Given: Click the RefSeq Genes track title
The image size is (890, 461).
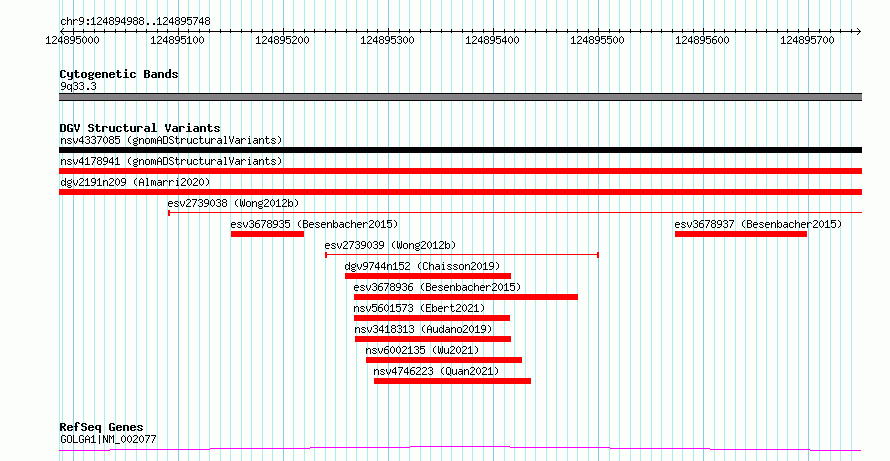Looking at the screenshot, I should pyautogui.click(x=102, y=428).
